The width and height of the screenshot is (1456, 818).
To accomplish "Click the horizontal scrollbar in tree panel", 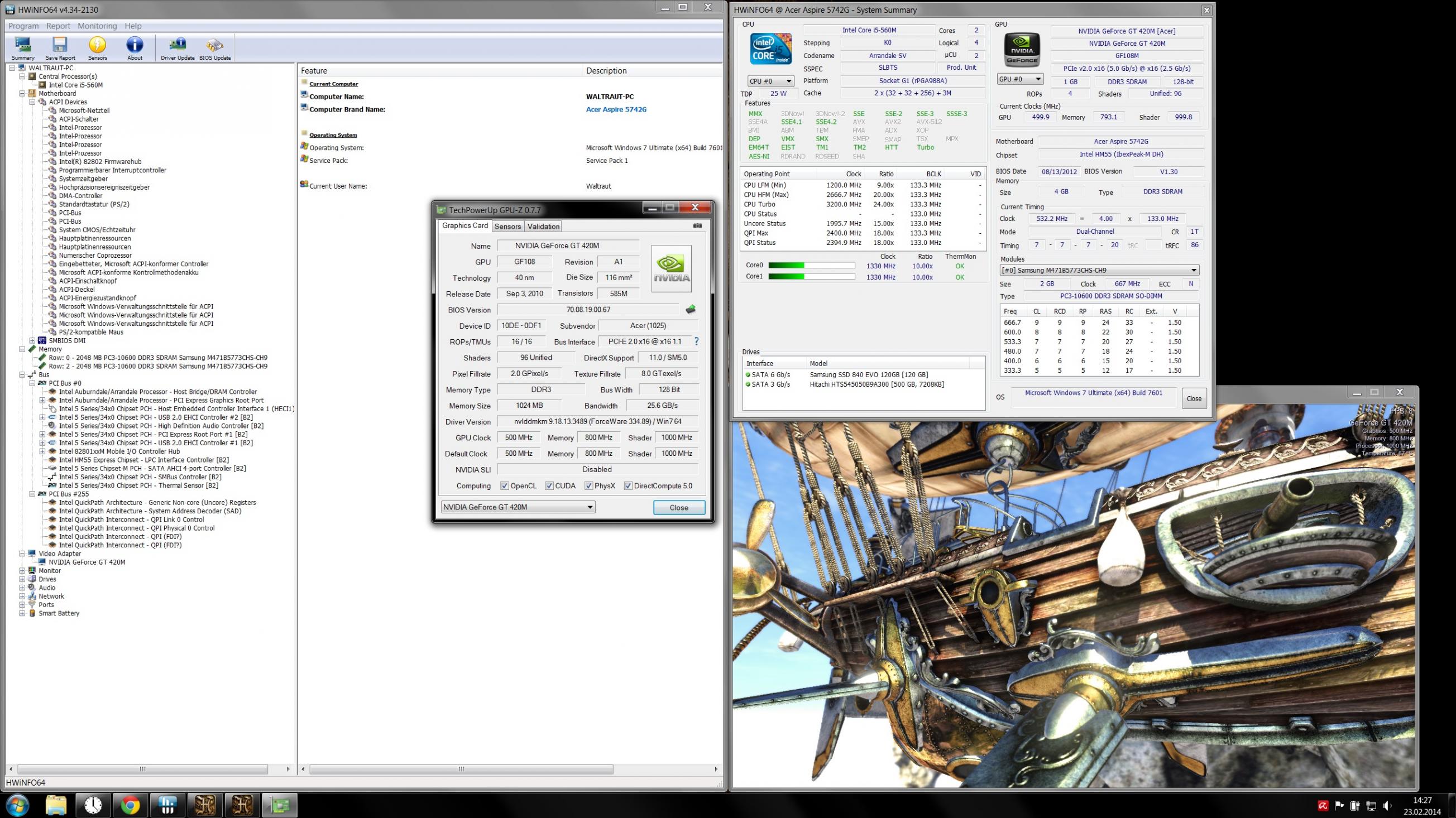I will [142, 769].
